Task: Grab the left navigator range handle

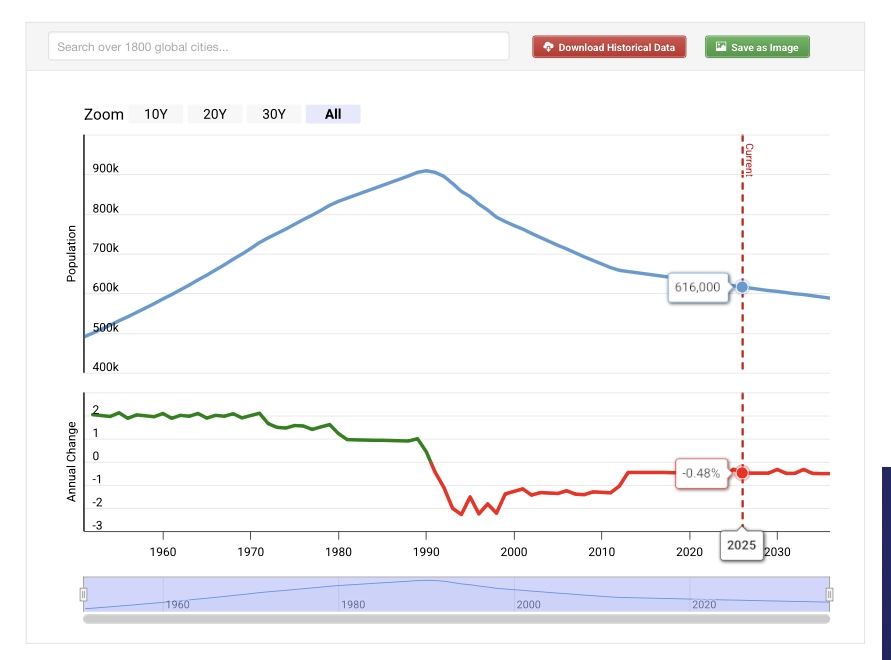Action: (84, 594)
